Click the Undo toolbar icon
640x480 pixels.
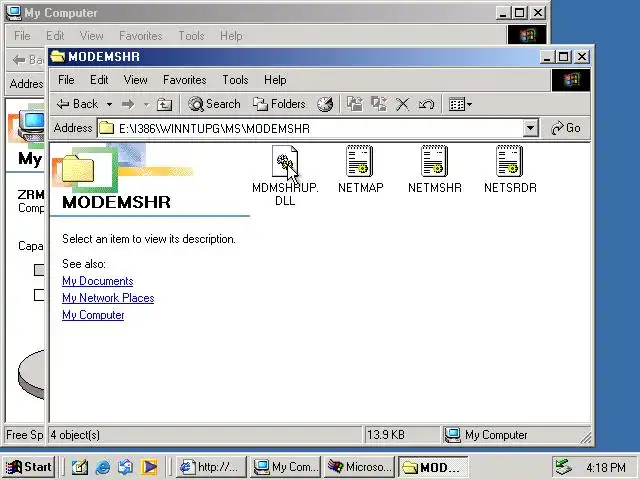[426, 104]
